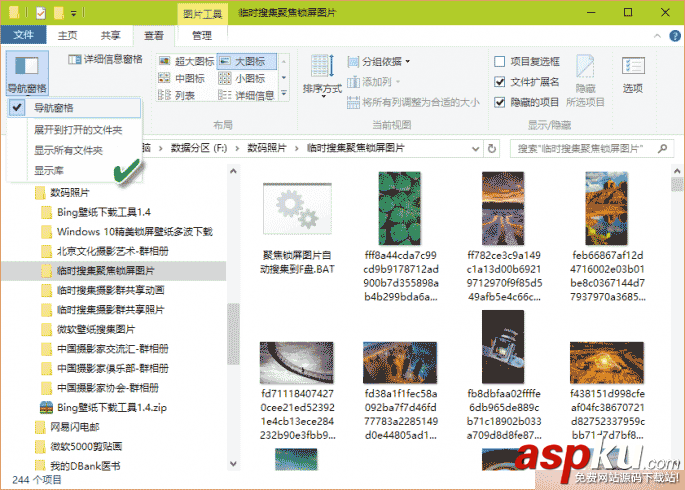Viewport: 685px width, 490px height.
Task: Expand chevron after 数码照片 in path
Action: coord(297,148)
